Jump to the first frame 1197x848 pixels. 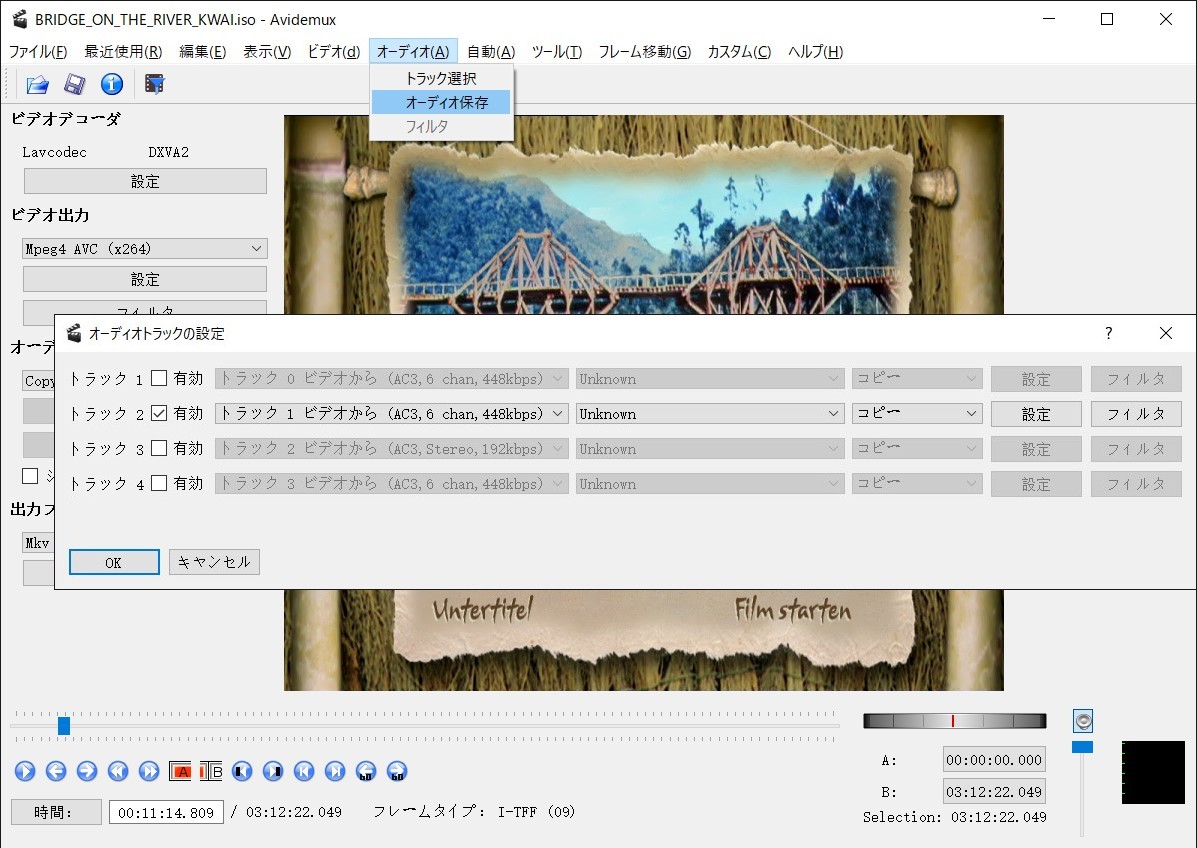coord(304,771)
